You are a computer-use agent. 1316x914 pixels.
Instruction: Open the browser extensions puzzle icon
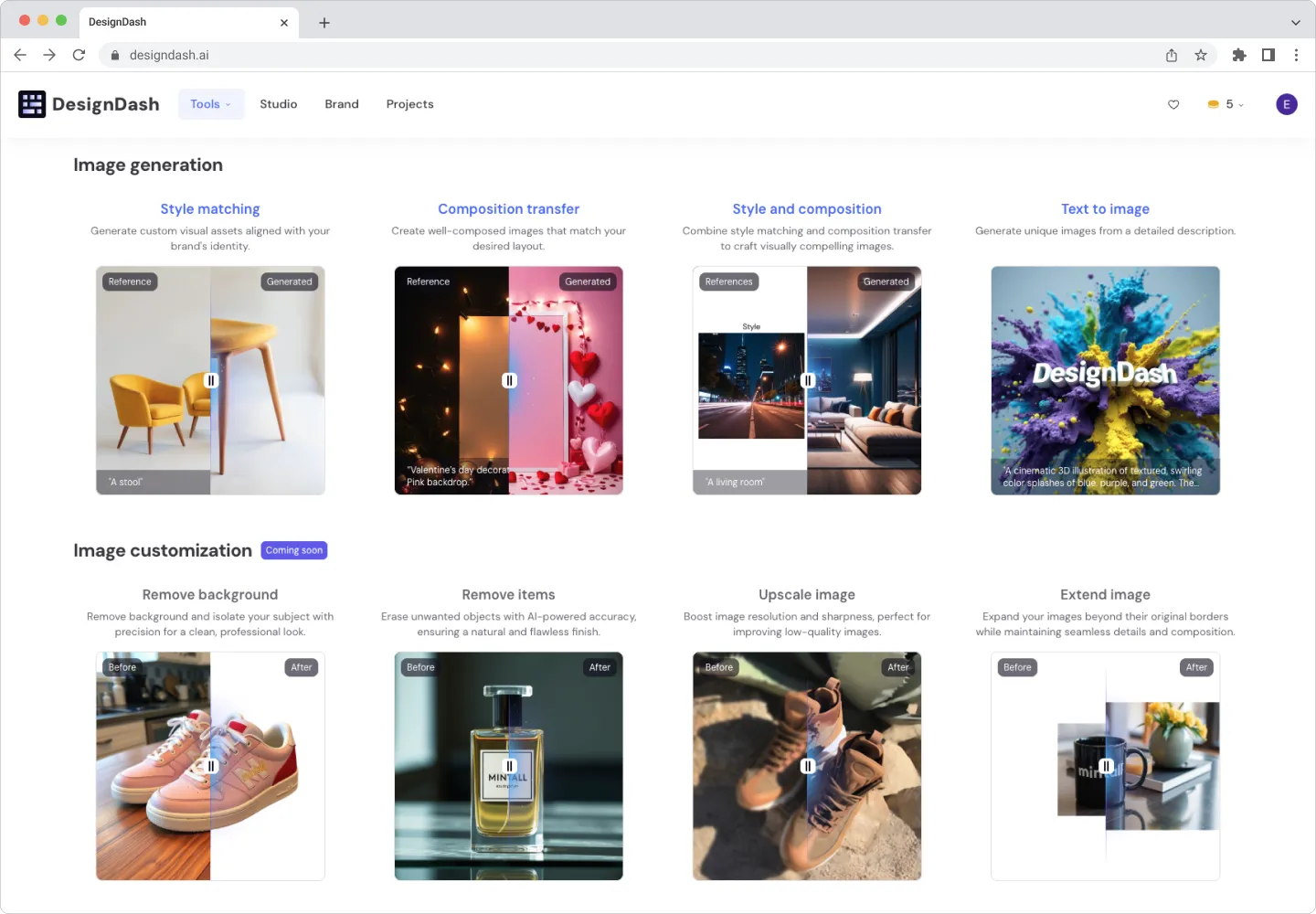tap(1239, 55)
